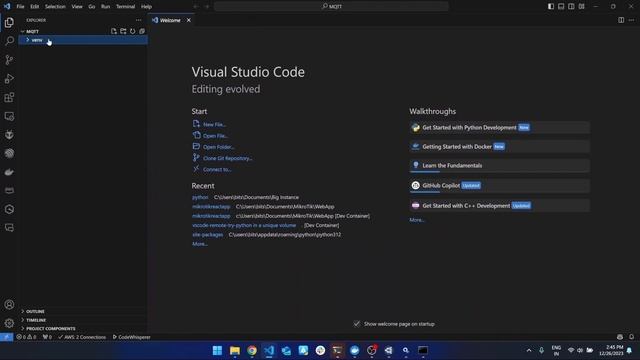Viewport: 640px width, 360px height.
Task: Click New File link under Start
Action: (x=215, y=124)
